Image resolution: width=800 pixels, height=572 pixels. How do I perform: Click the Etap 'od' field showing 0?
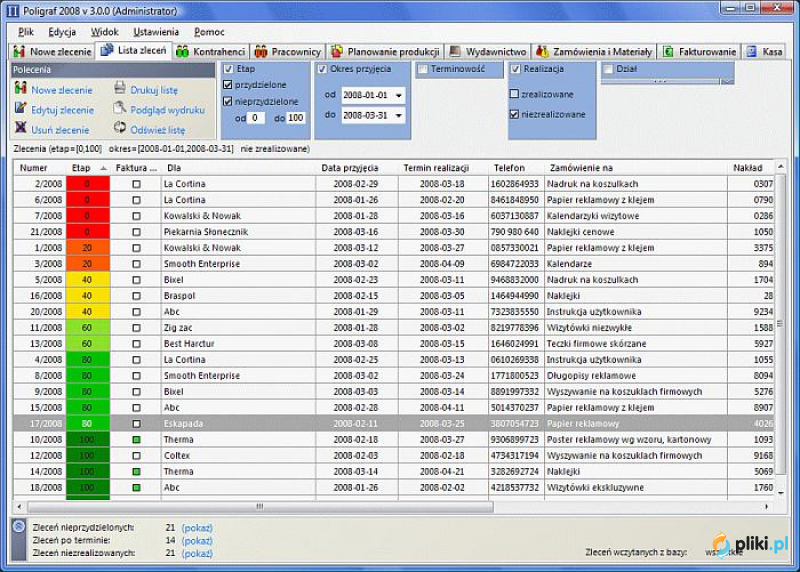click(x=256, y=118)
